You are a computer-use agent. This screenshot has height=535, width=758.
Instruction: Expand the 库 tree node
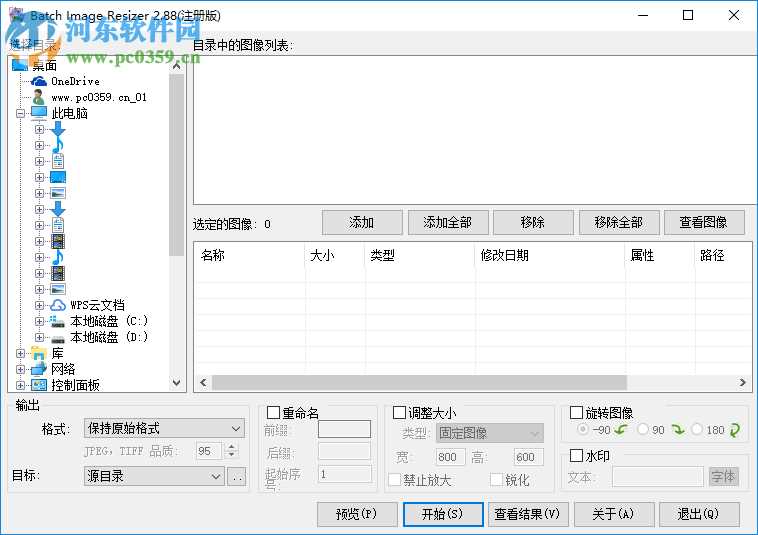[x=21, y=353]
